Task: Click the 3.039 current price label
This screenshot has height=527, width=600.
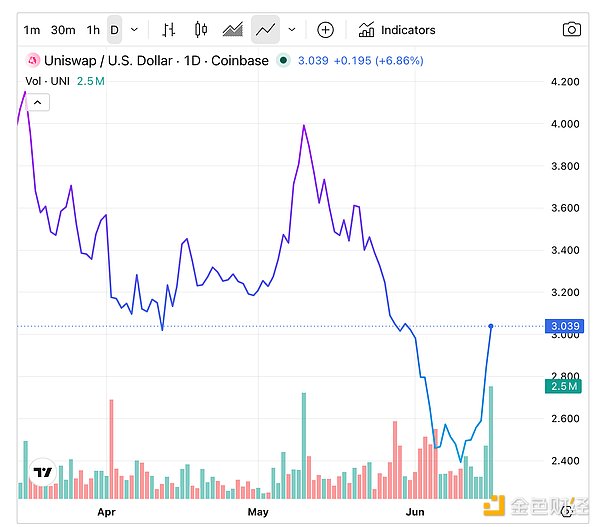Action: (565, 326)
